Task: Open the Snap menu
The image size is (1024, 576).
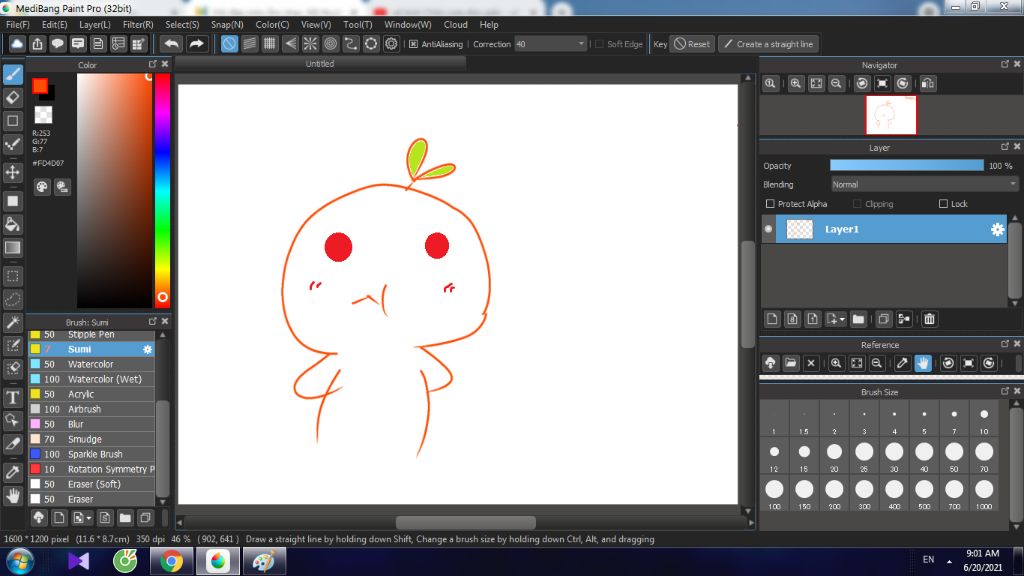Action: (x=227, y=25)
